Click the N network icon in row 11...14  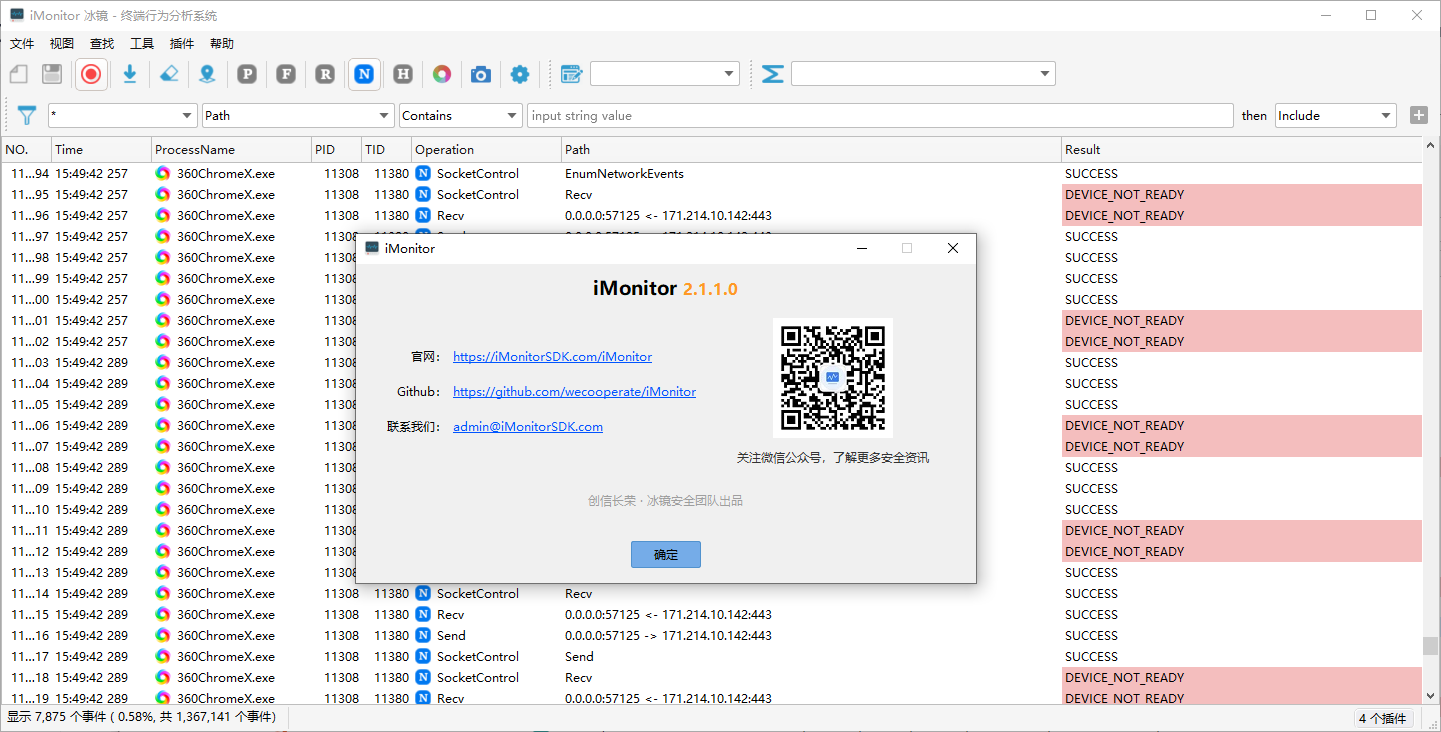tap(423, 593)
